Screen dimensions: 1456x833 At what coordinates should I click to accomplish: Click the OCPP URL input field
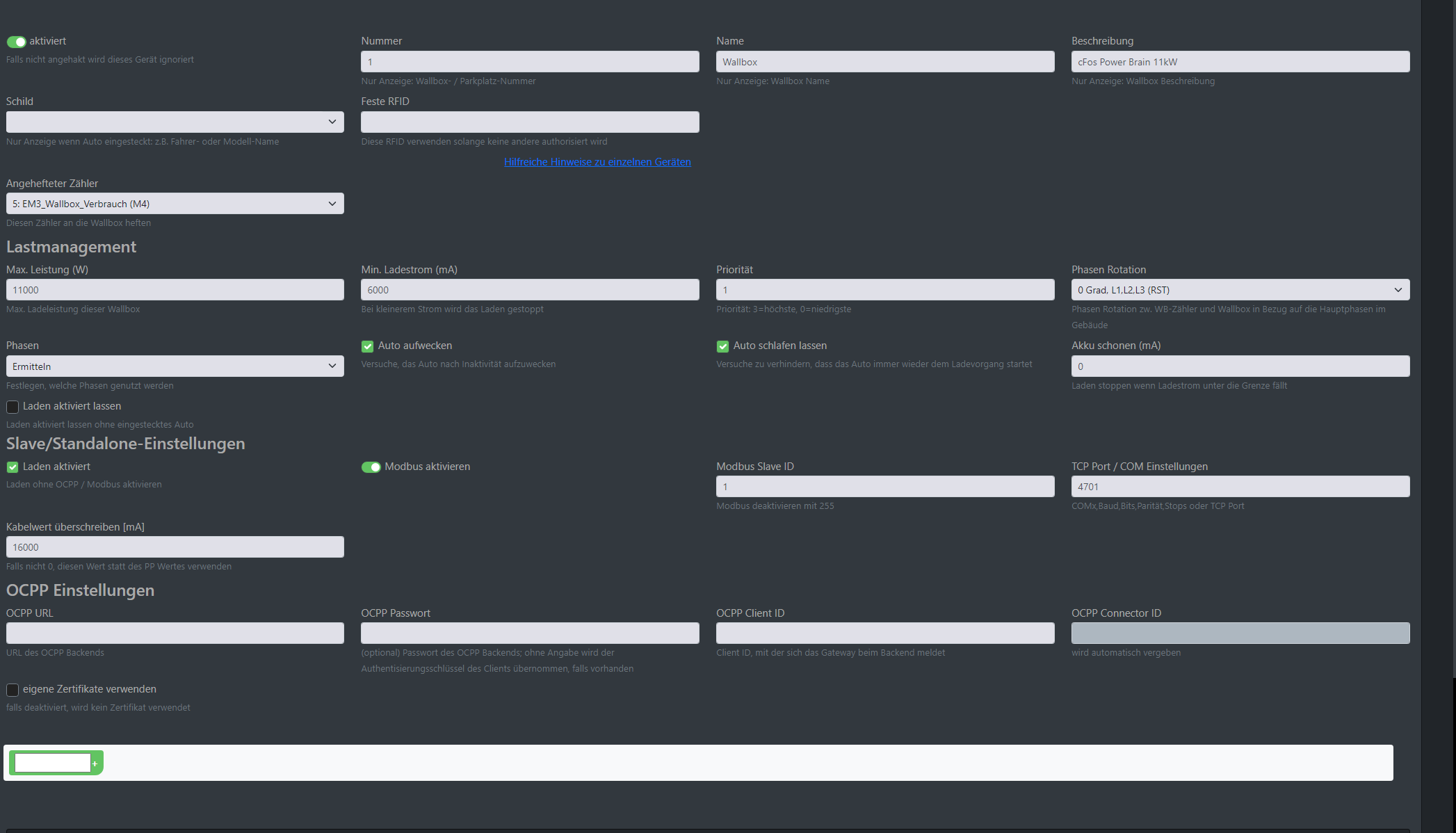coord(175,633)
